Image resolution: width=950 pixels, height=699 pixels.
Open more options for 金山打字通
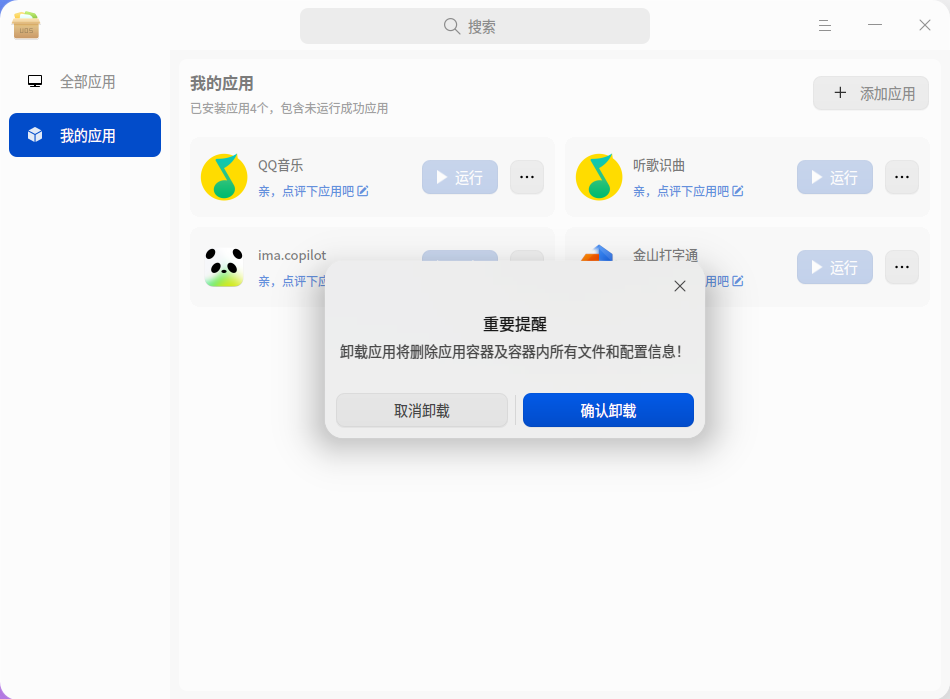tap(902, 267)
